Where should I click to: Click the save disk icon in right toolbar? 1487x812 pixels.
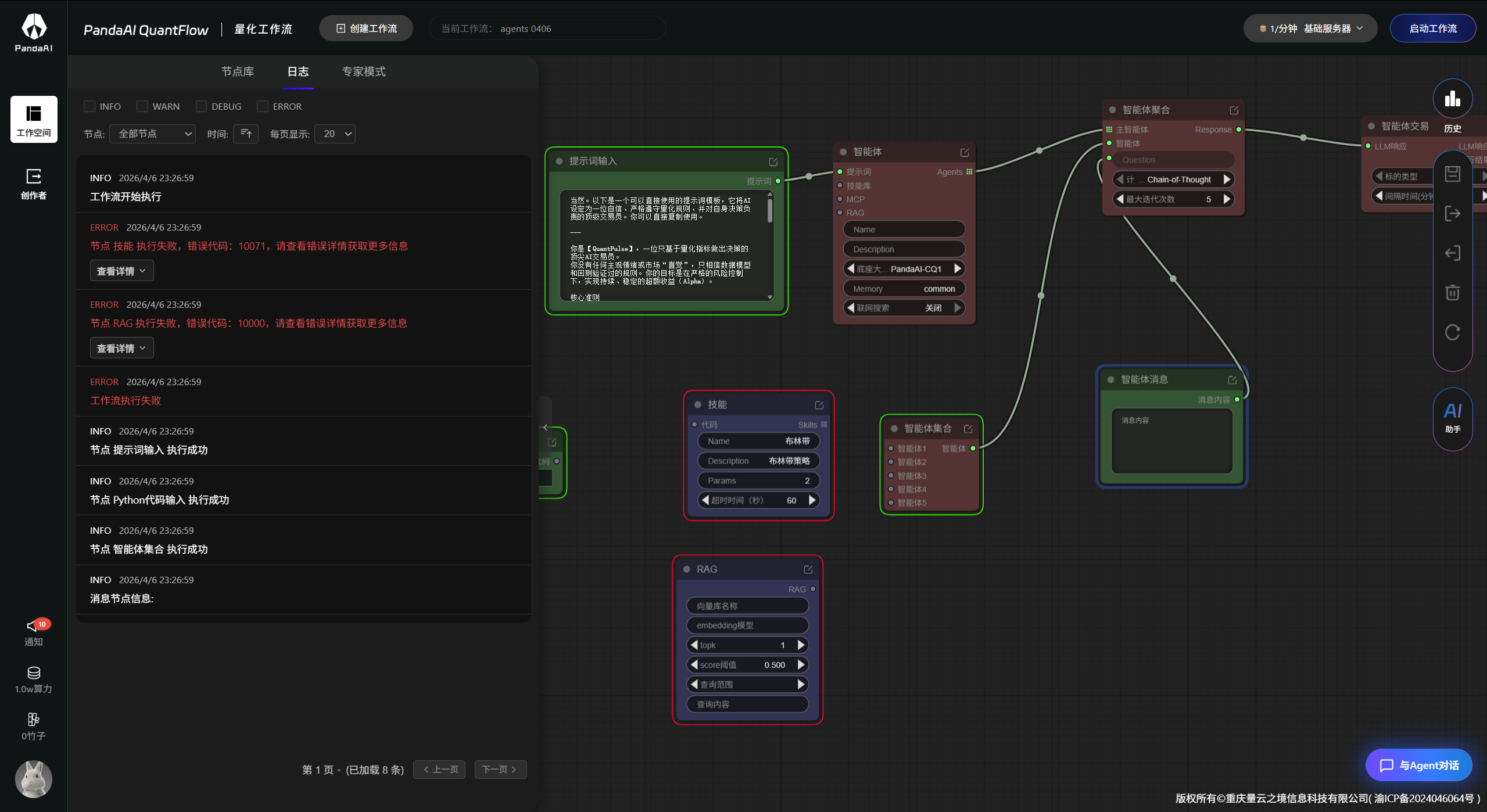pos(1452,174)
